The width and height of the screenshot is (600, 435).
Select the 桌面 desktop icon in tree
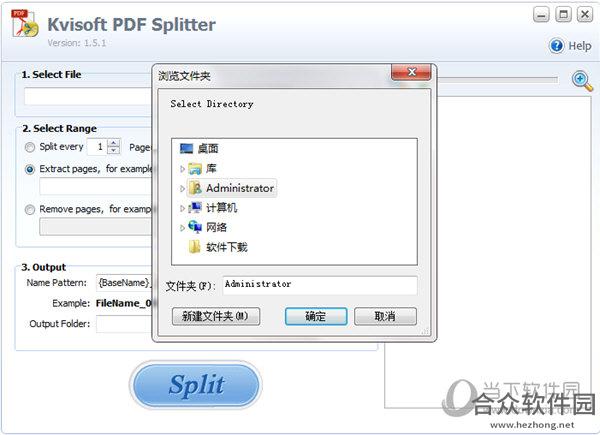pyautogui.click(x=186, y=148)
